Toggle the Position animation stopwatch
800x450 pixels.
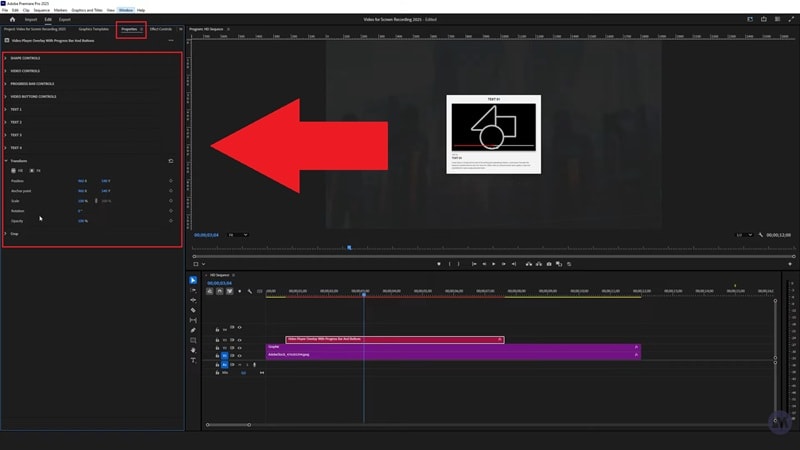pos(171,181)
